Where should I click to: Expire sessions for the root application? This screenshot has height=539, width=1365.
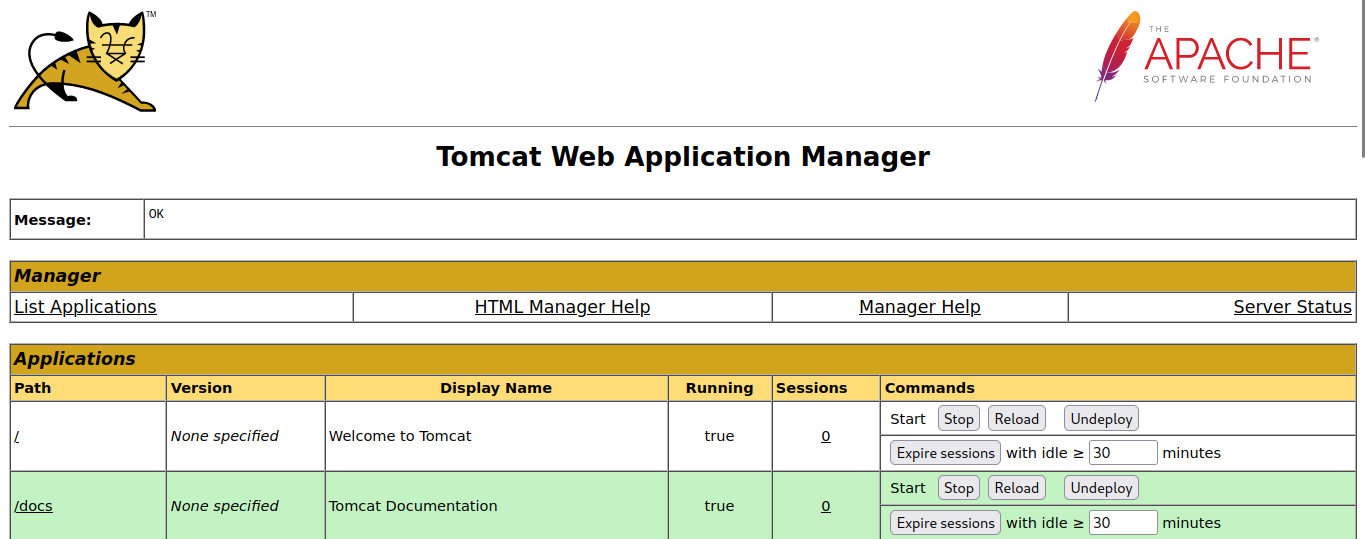coord(945,453)
